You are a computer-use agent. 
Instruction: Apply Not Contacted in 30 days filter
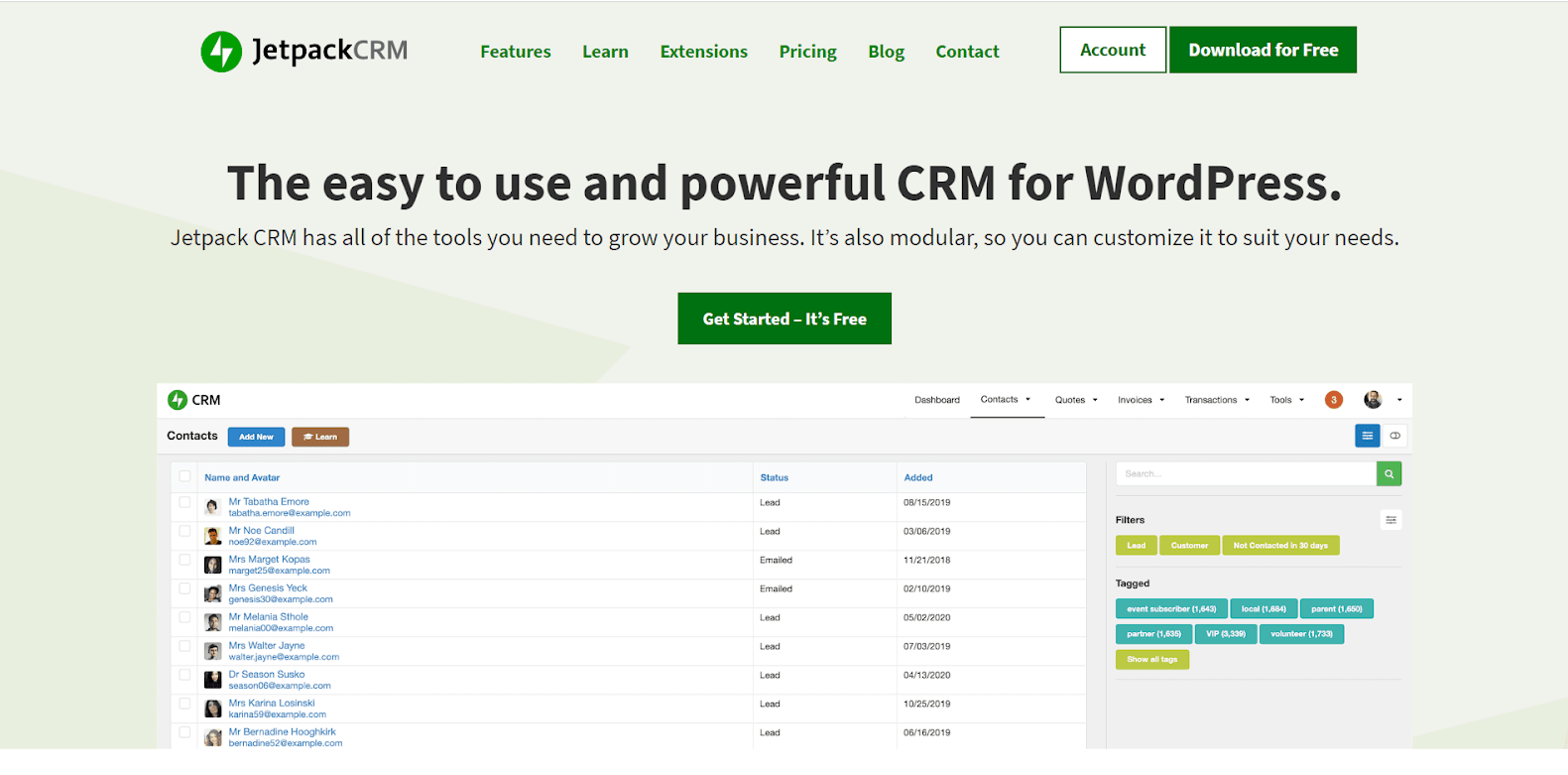(x=1280, y=546)
